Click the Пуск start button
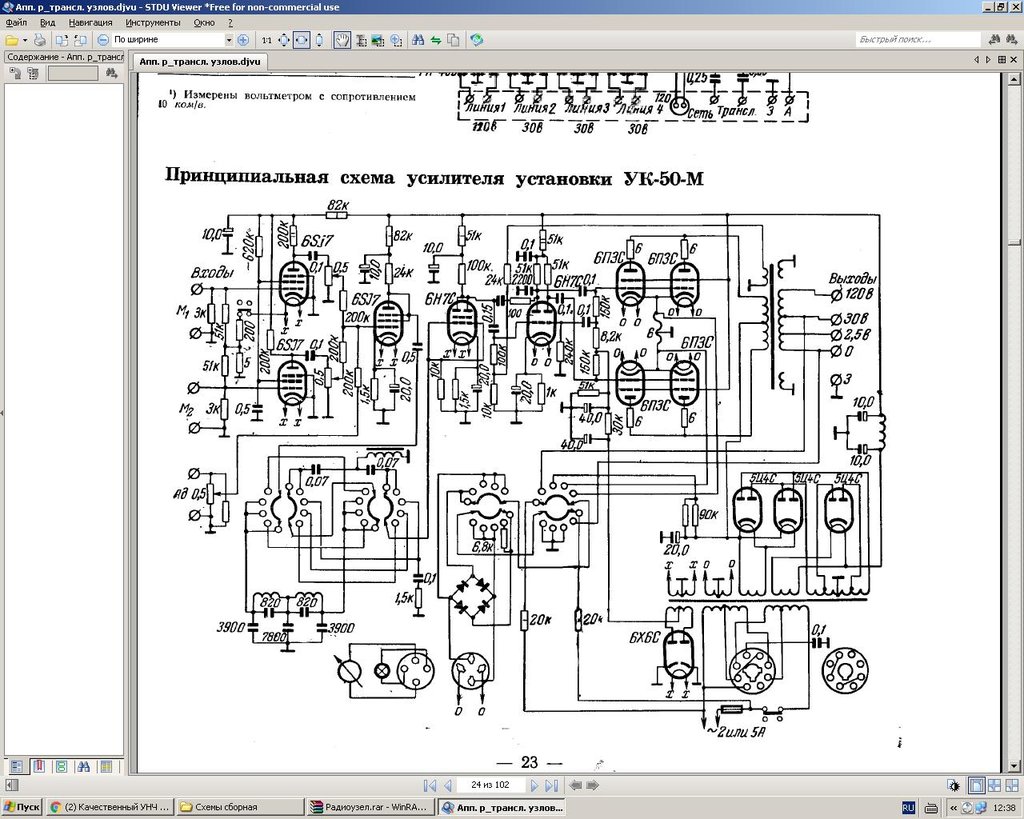The image size is (1024, 819). (22, 807)
